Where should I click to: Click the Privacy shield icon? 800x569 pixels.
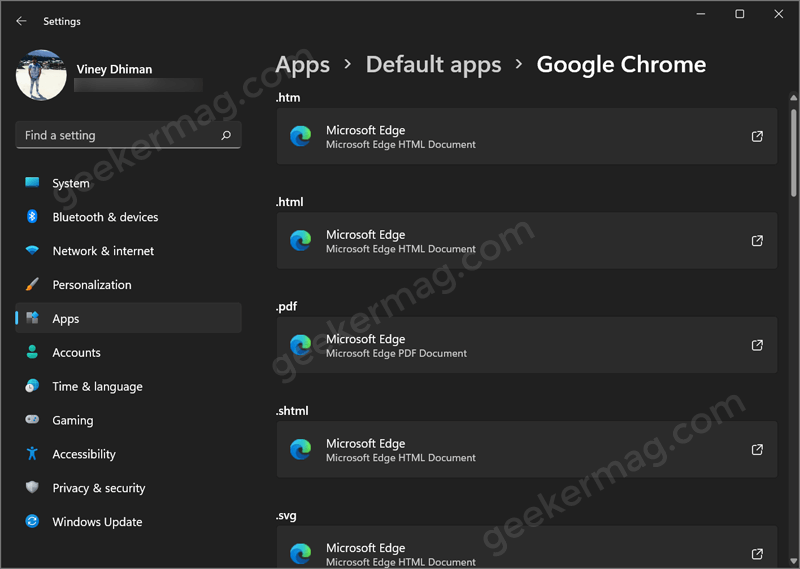[32, 487]
